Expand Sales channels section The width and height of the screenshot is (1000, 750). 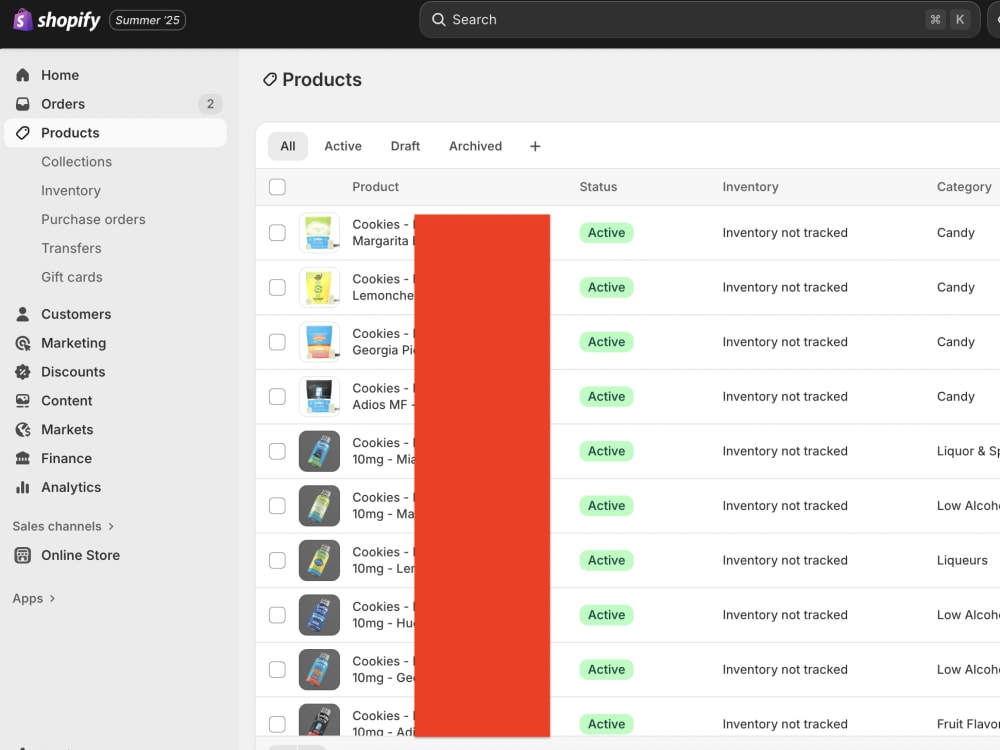(63, 526)
